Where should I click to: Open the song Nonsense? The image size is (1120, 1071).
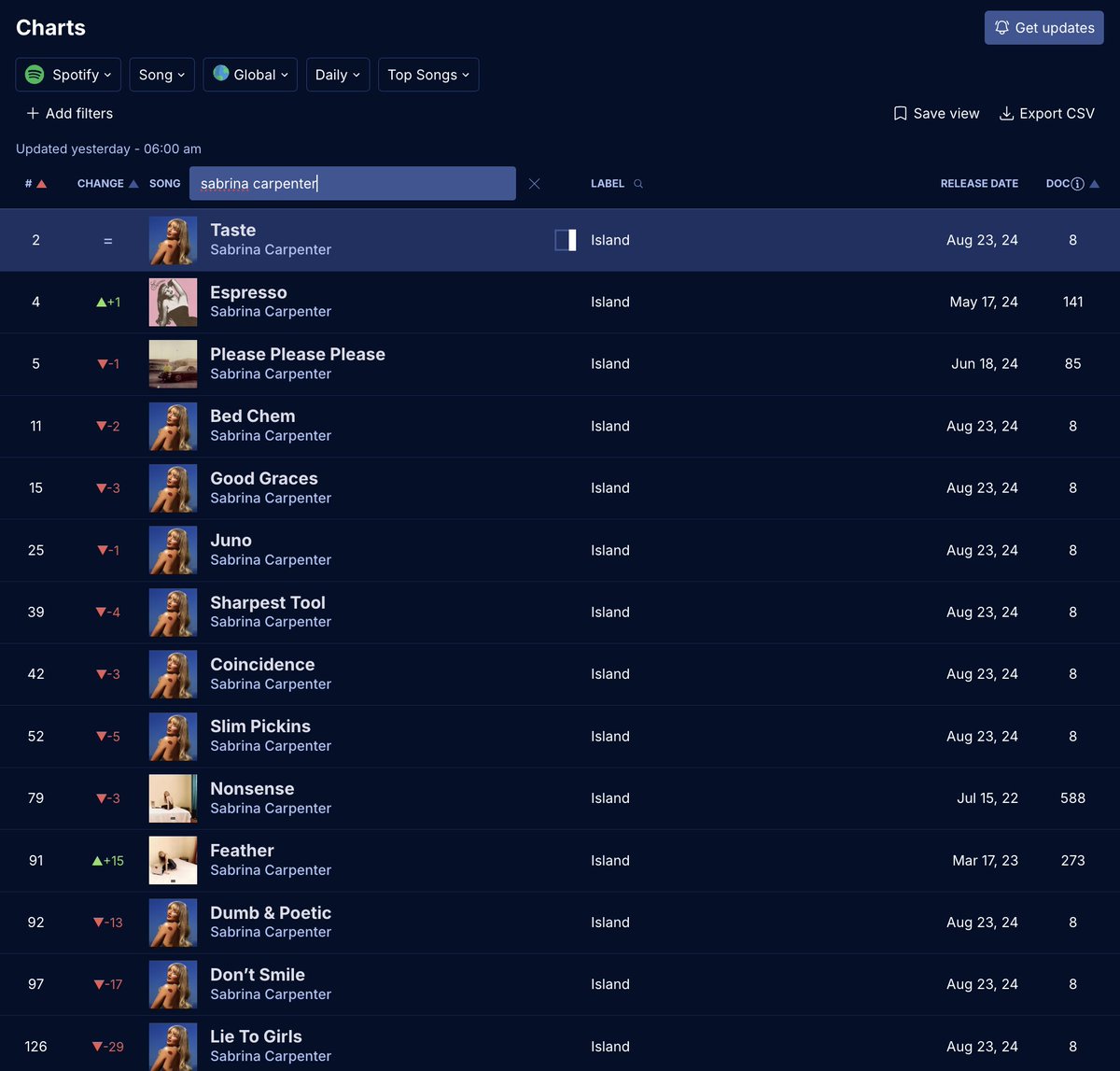252,788
